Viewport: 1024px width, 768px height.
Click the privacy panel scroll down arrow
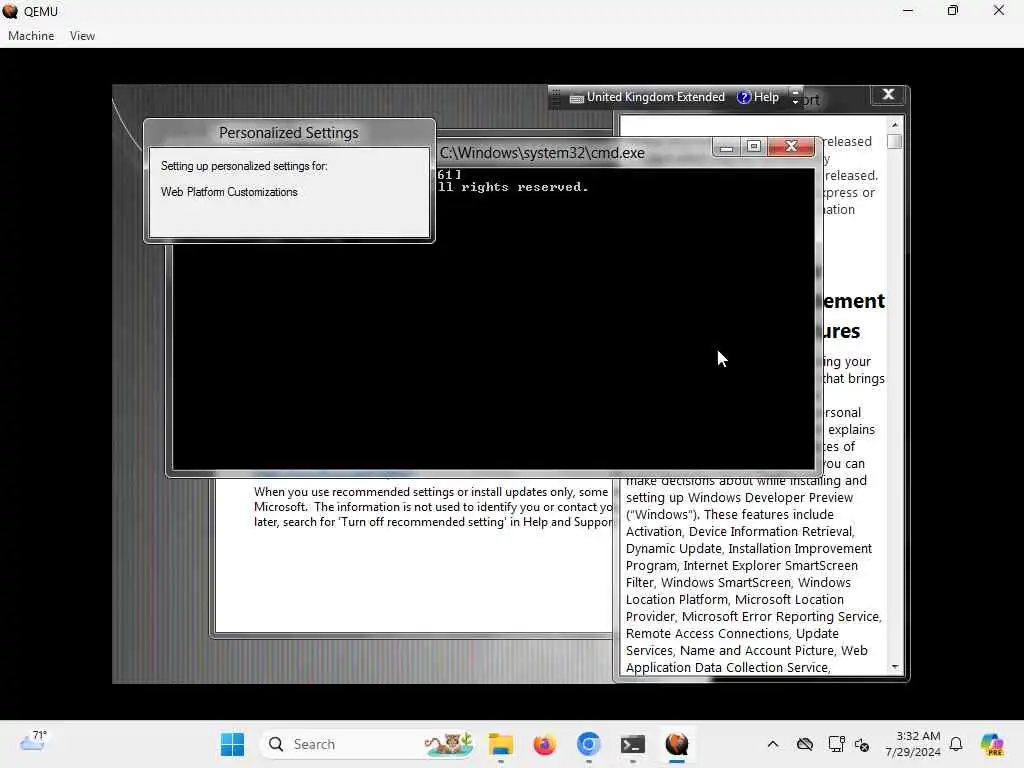click(x=895, y=667)
